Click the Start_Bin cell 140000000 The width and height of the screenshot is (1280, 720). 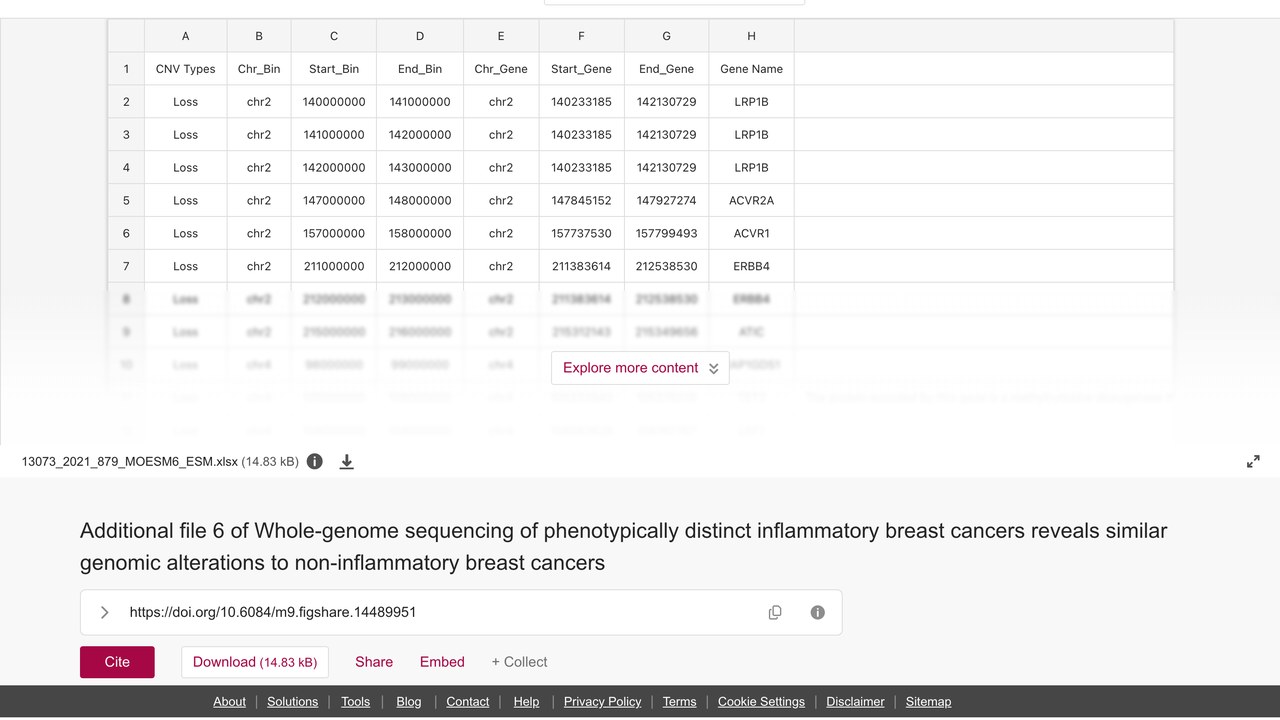point(334,102)
